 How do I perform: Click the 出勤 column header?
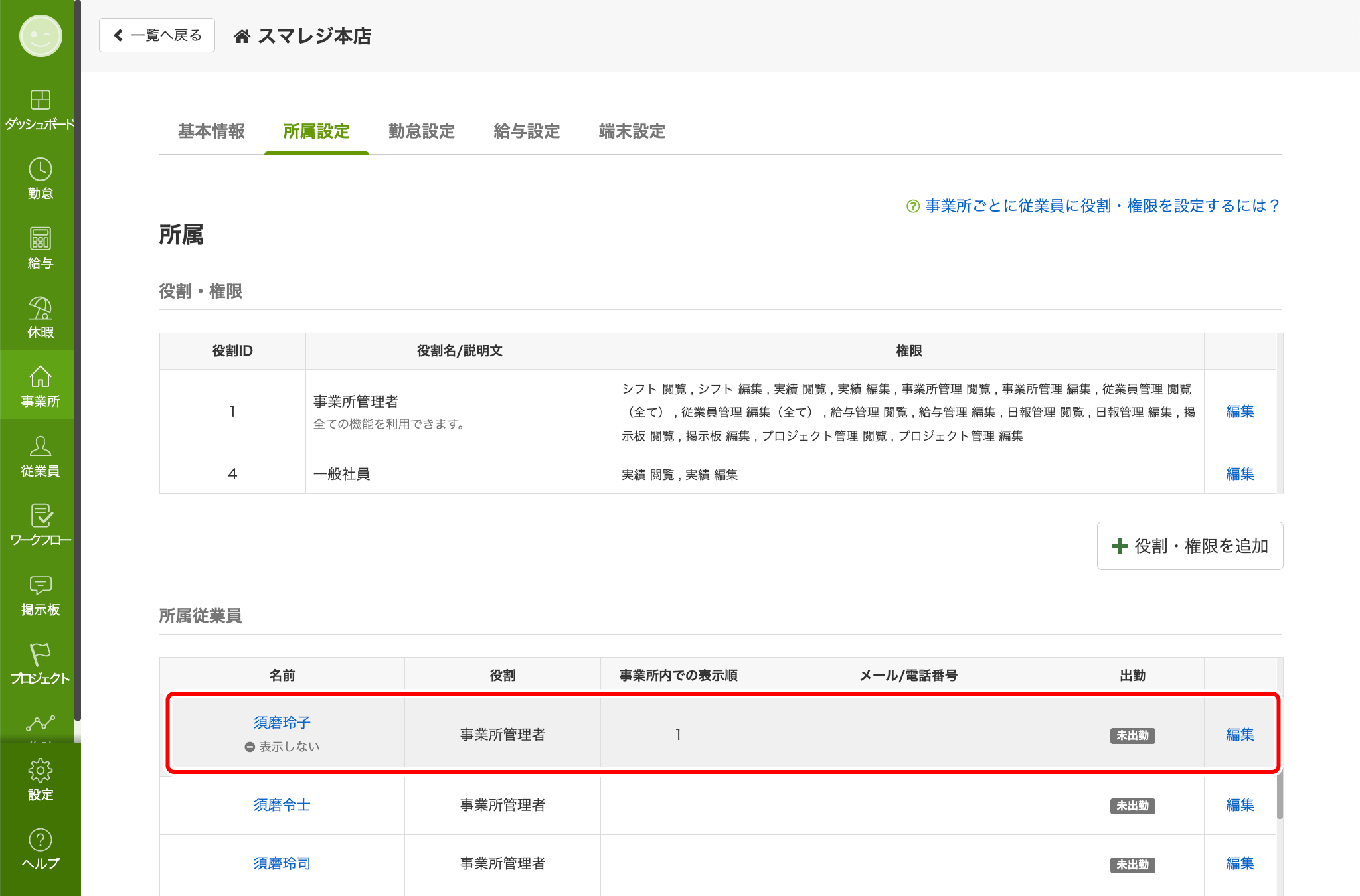click(x=1132, y=676)
